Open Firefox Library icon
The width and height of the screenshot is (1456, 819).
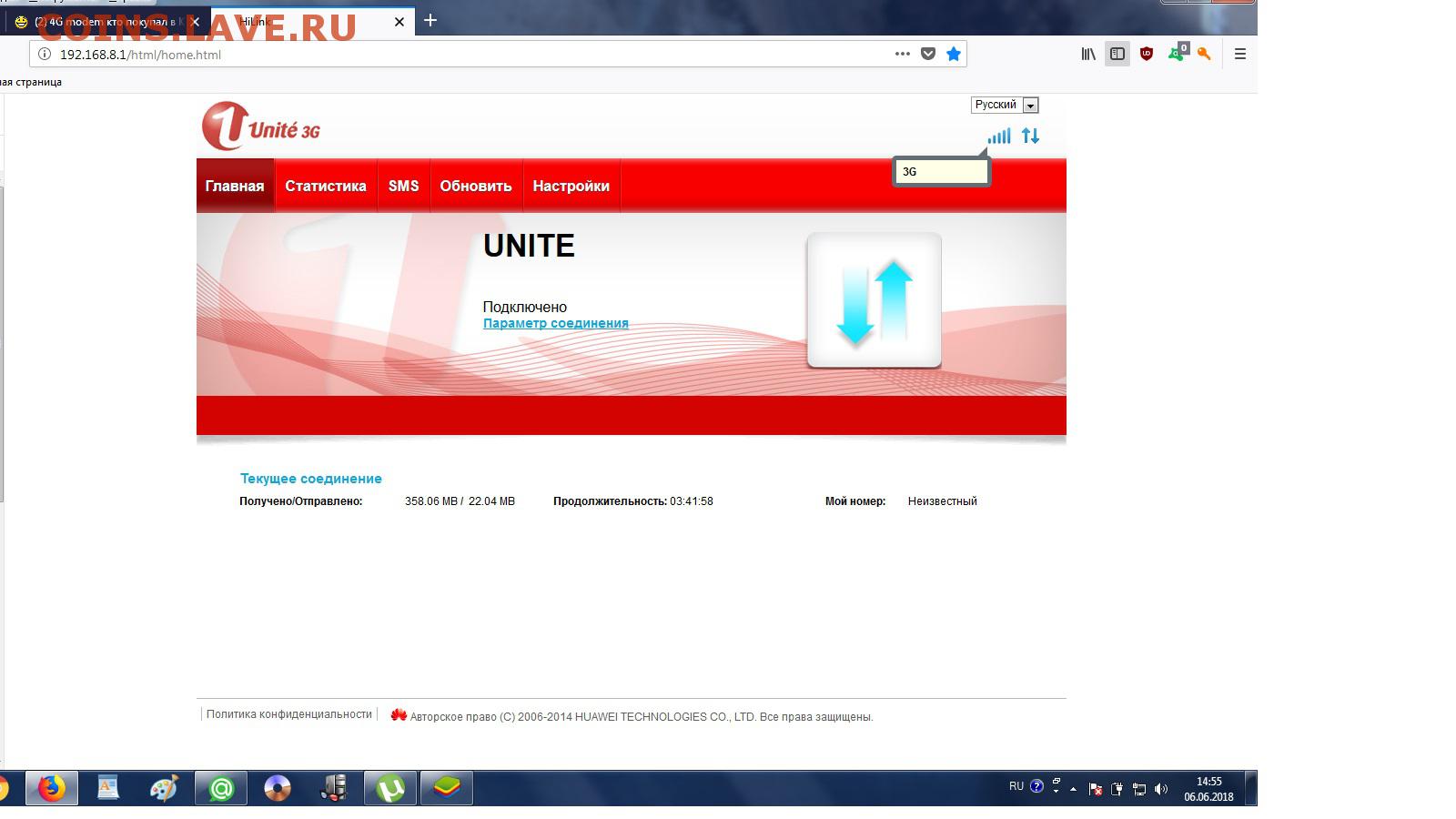click(x=1088, y=54)
